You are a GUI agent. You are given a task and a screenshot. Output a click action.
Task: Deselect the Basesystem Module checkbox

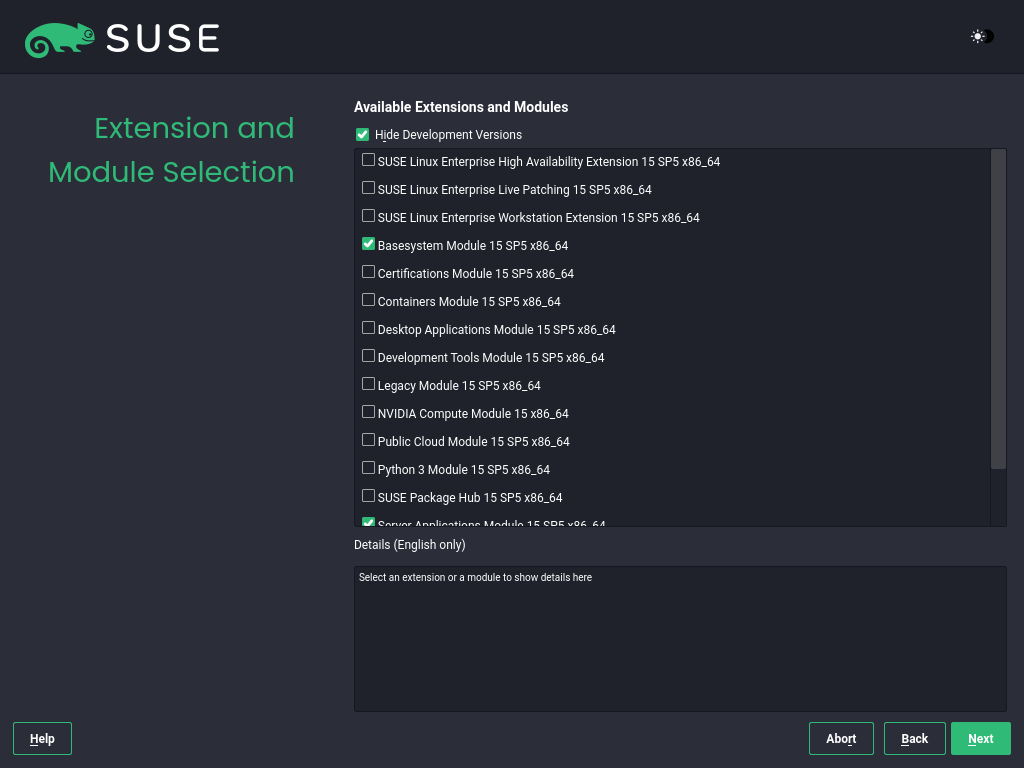tap(368, 243)
